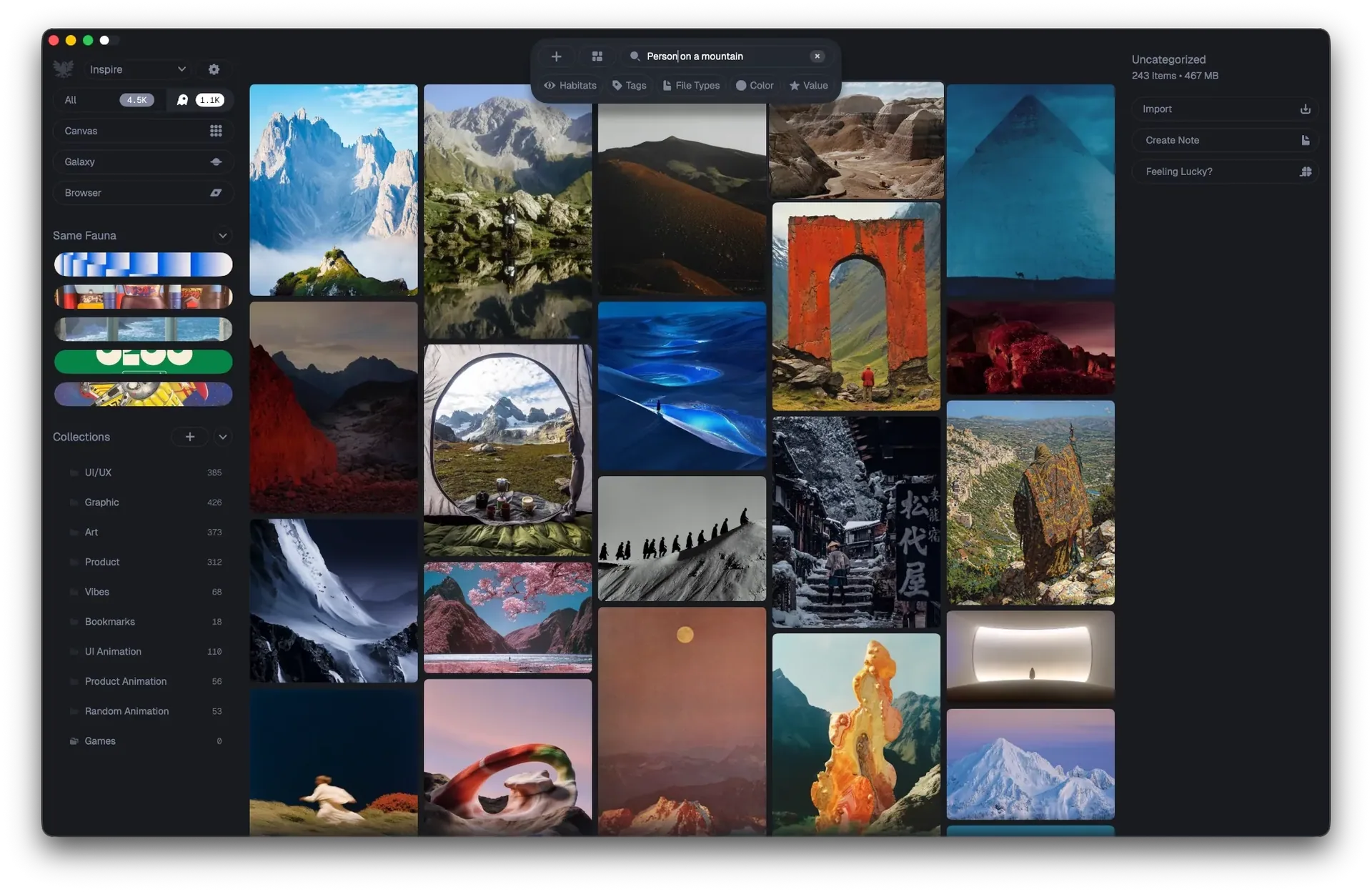
Task: Click the Feeling Lucky clover icon
Action: coord(1306,172)
